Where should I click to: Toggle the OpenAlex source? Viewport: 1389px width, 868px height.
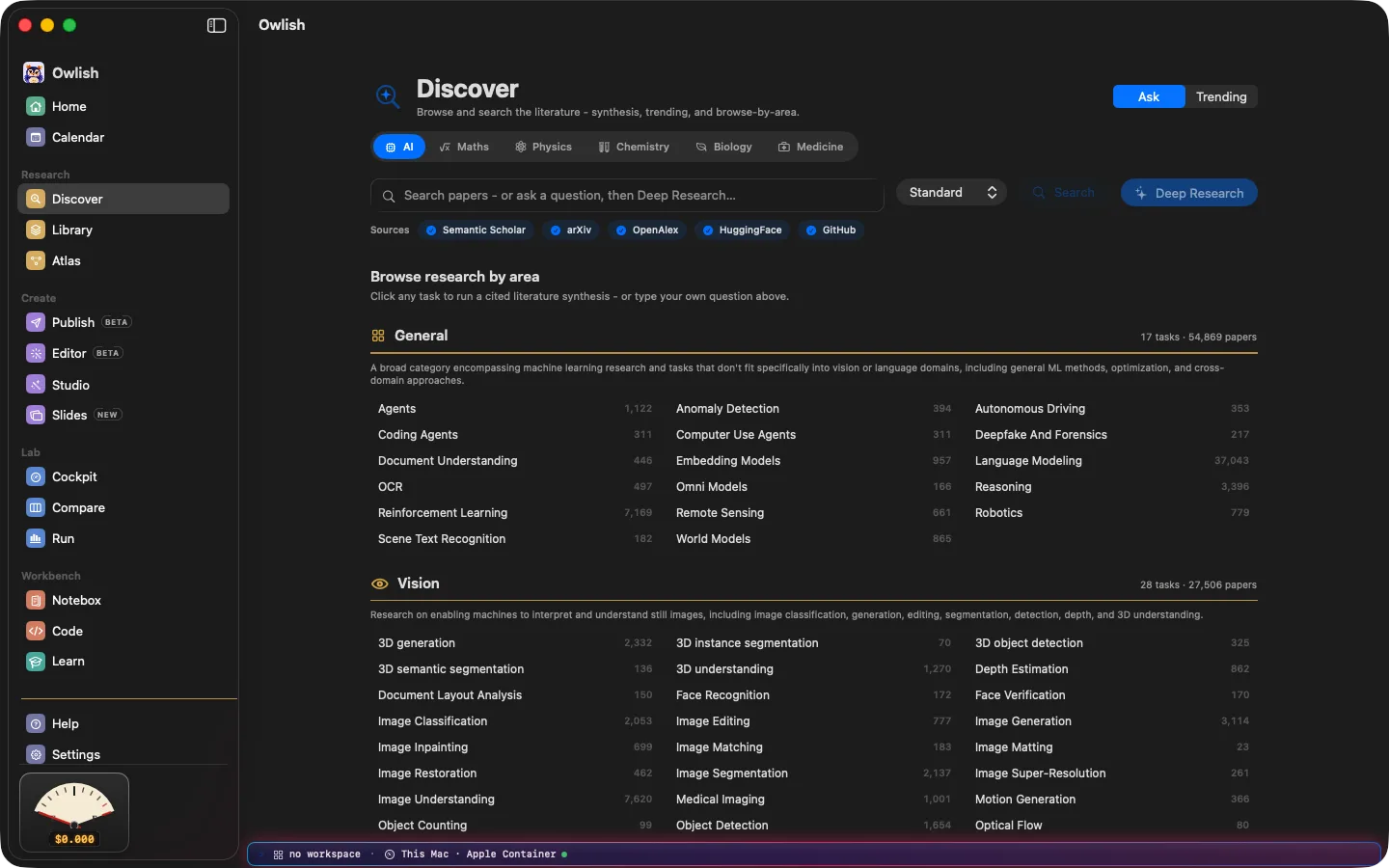(647, 230)
